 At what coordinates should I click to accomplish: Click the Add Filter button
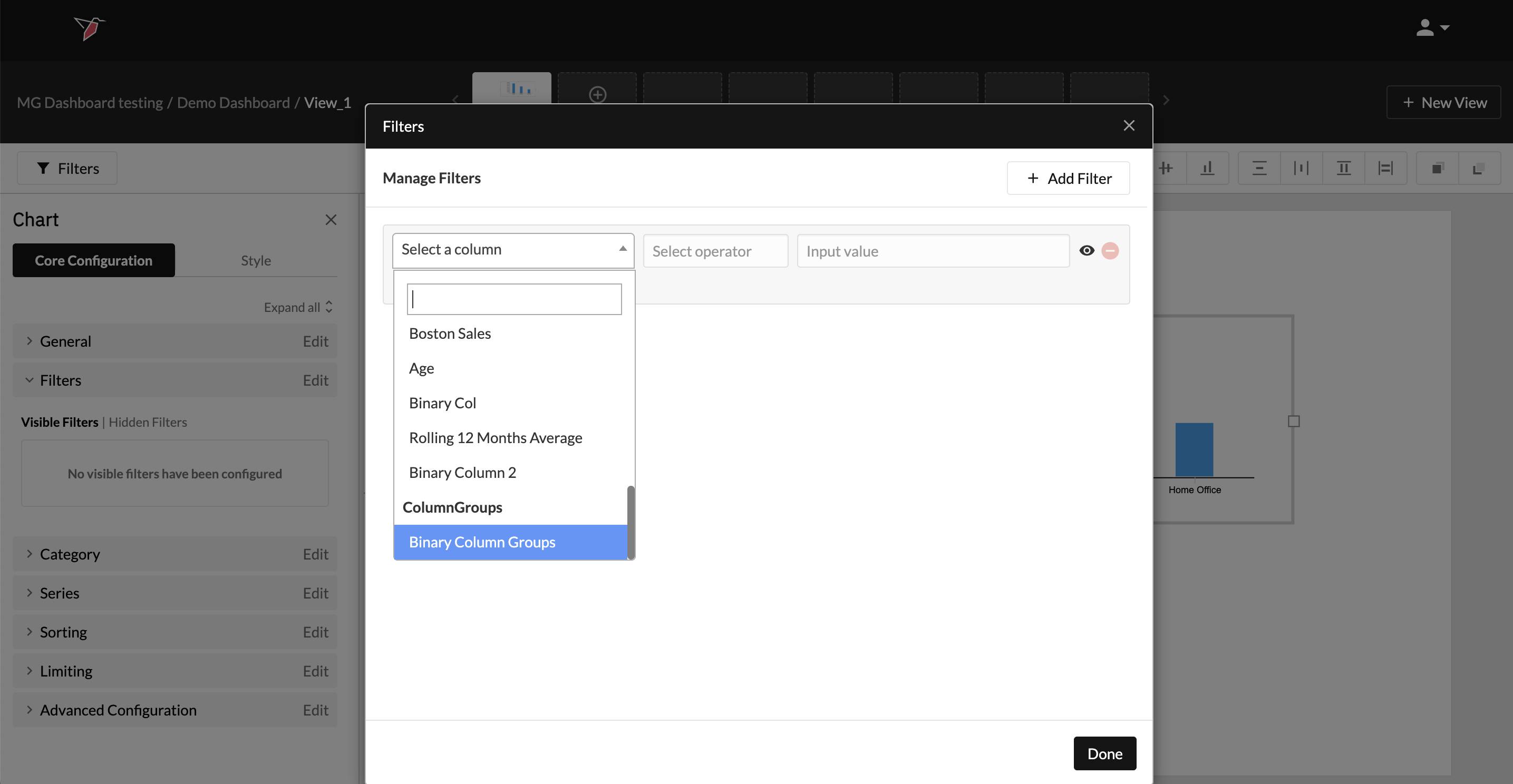(1068, 178)
